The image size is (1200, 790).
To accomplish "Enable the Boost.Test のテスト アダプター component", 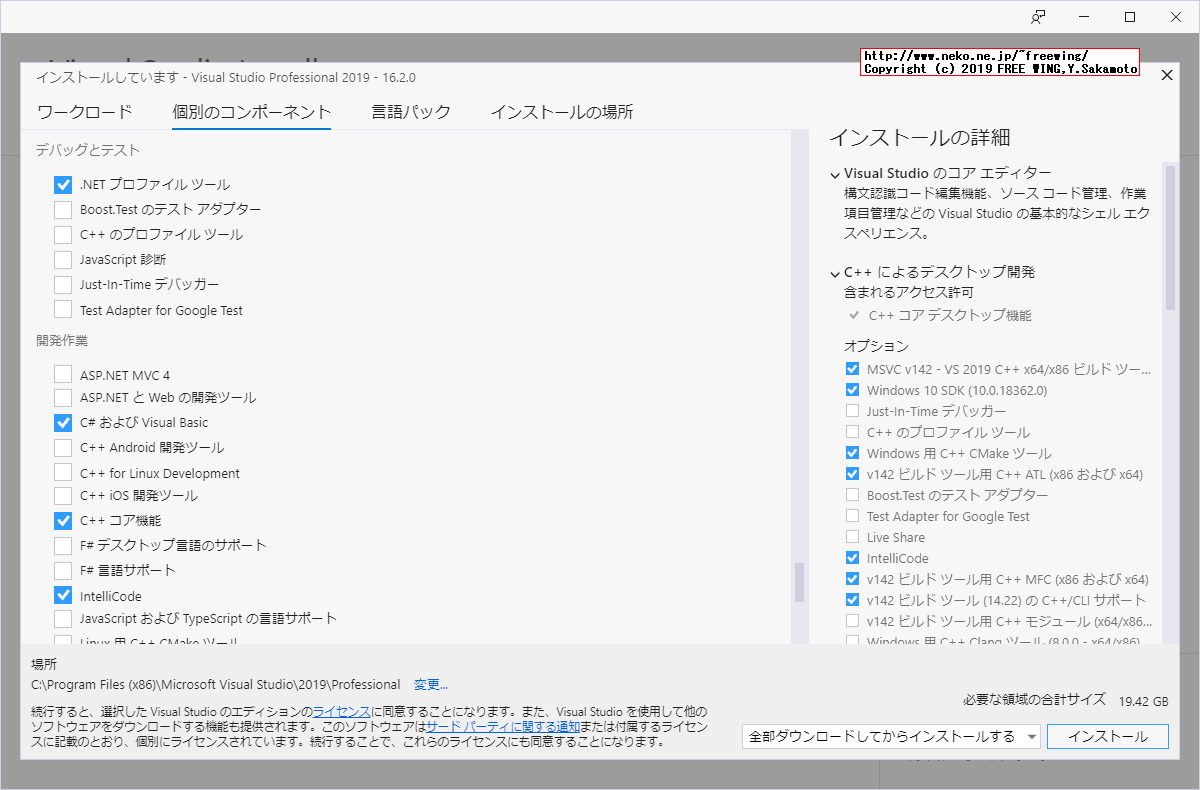I will pos(62,209).
